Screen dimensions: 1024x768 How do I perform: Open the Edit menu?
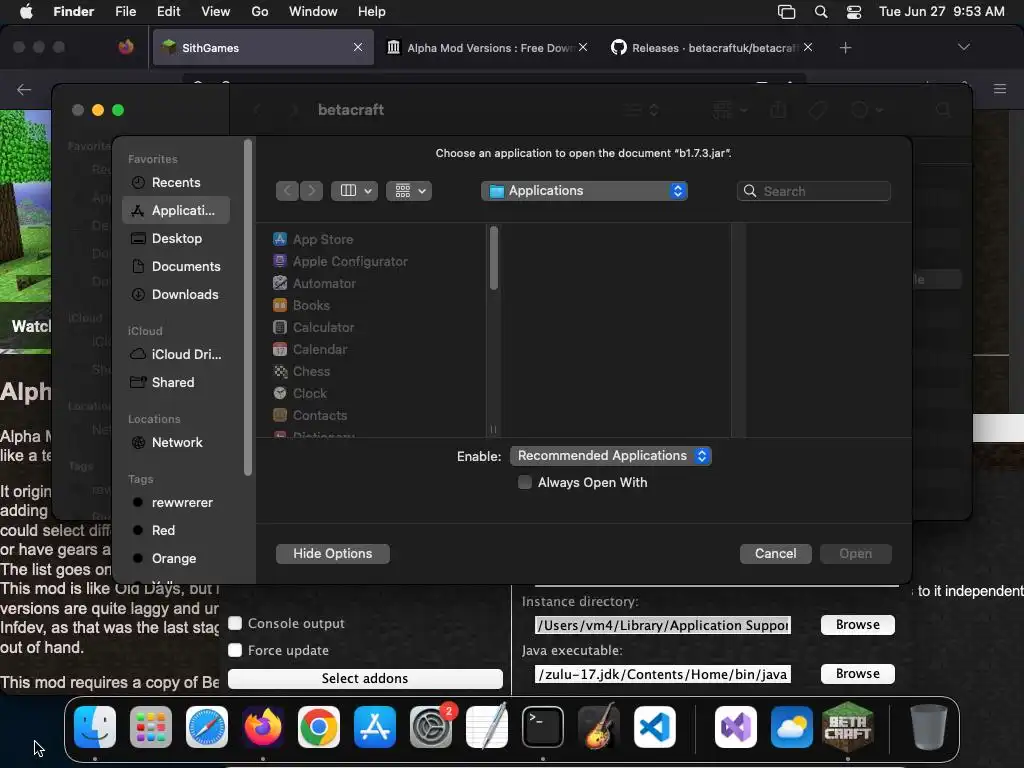(168, 12)
